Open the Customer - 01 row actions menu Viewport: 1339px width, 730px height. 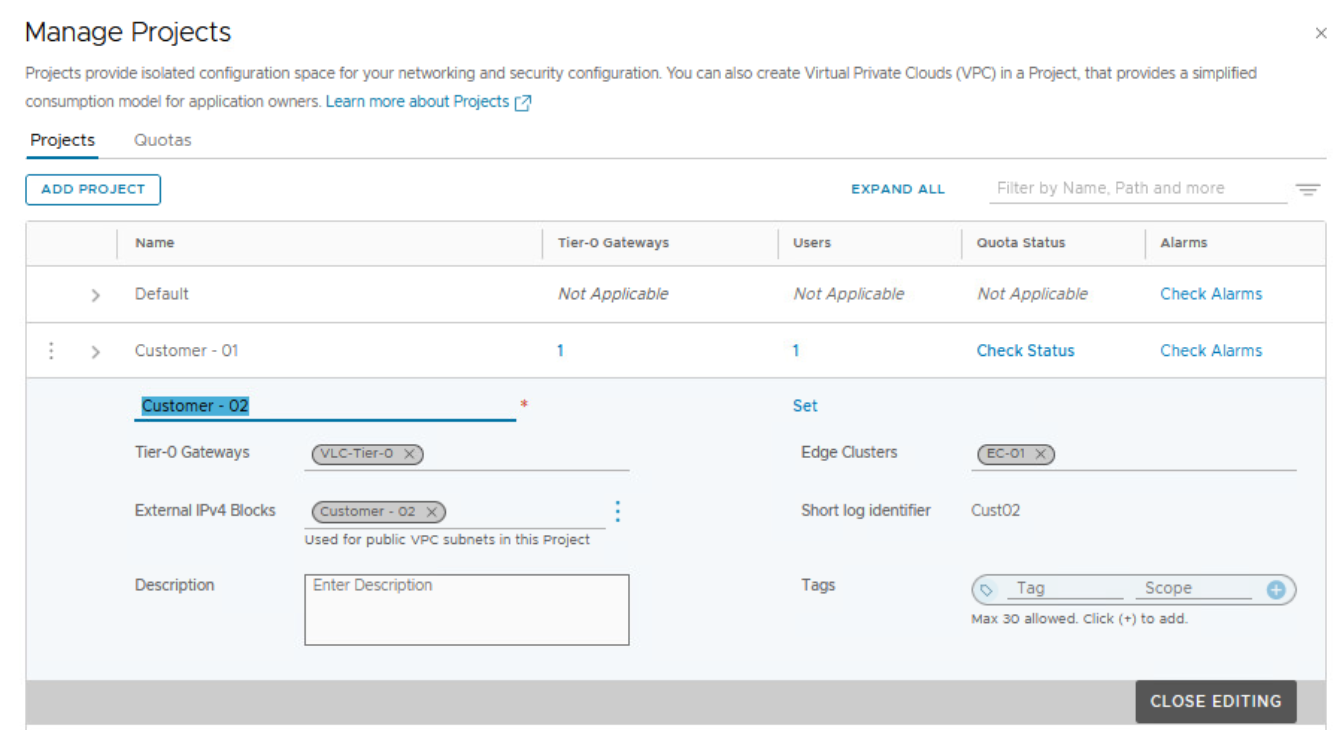coord(52,351)
